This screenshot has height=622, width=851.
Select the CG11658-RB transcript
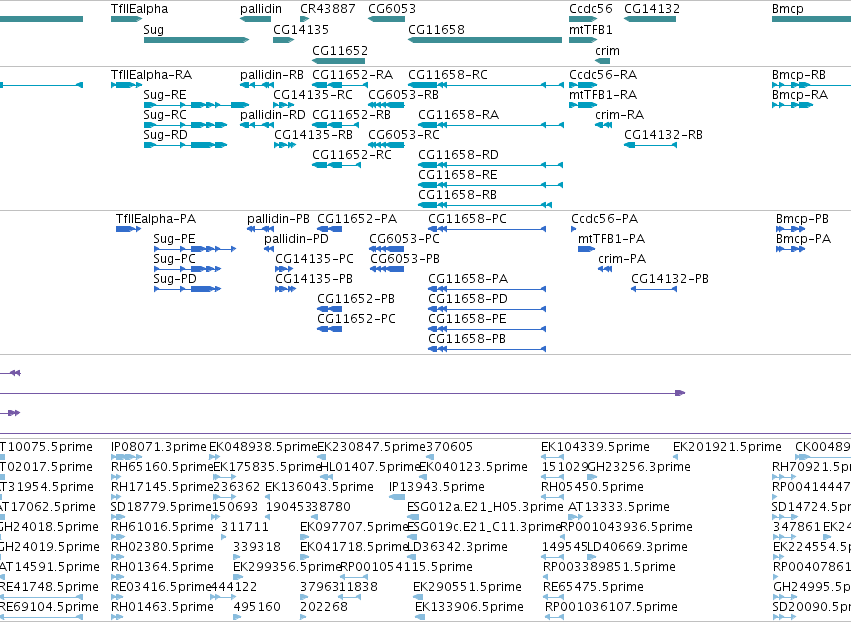[x=485, y=205]
